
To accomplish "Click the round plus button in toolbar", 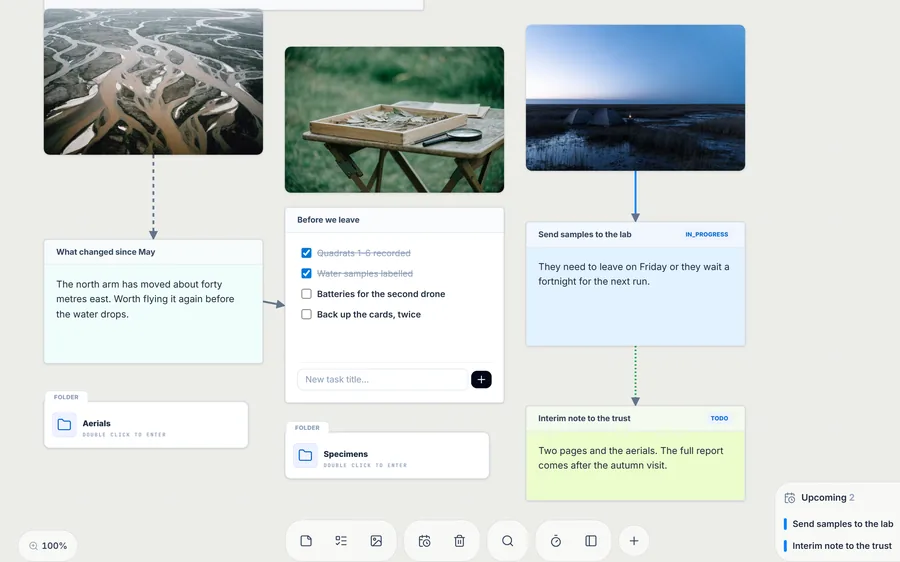I will [x=634, y=541].
